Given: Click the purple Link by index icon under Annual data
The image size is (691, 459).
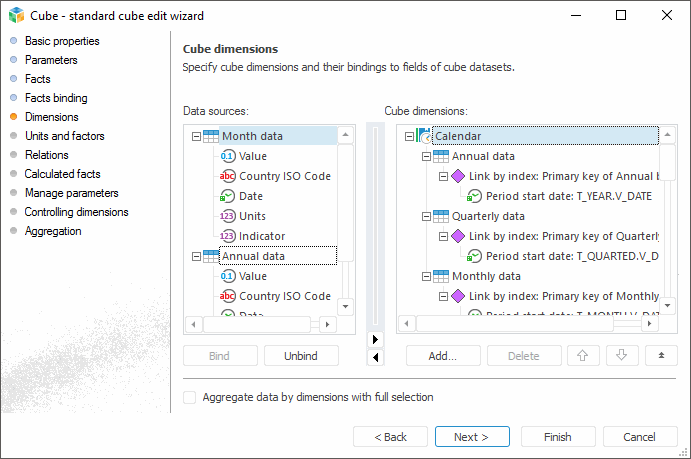Looking at the screenshot, I should (458, 176).
